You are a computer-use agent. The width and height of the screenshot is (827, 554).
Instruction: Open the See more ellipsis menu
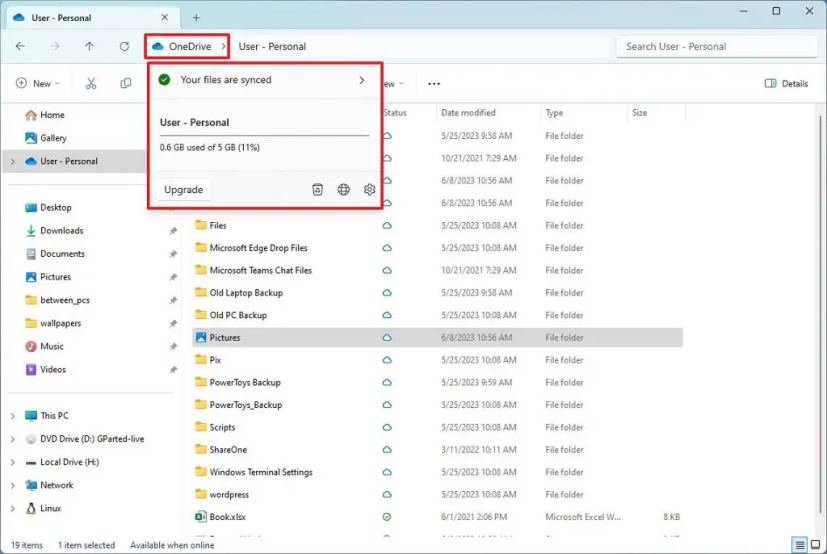point(434,83)
